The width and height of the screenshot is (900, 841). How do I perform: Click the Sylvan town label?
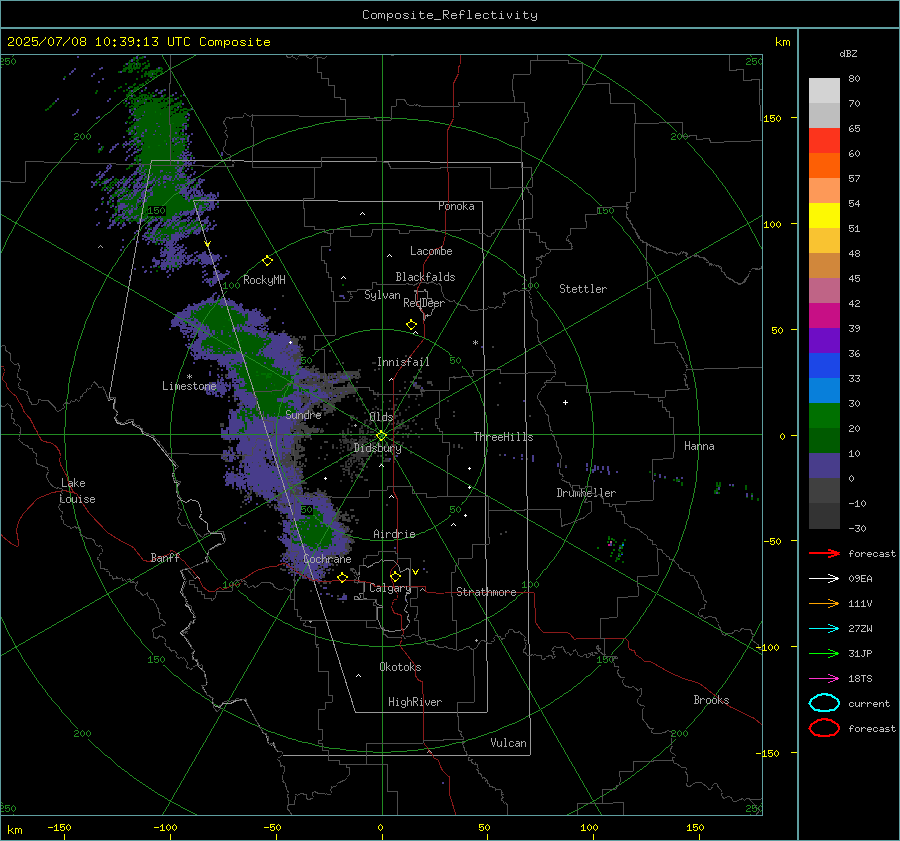coord(382,295)
